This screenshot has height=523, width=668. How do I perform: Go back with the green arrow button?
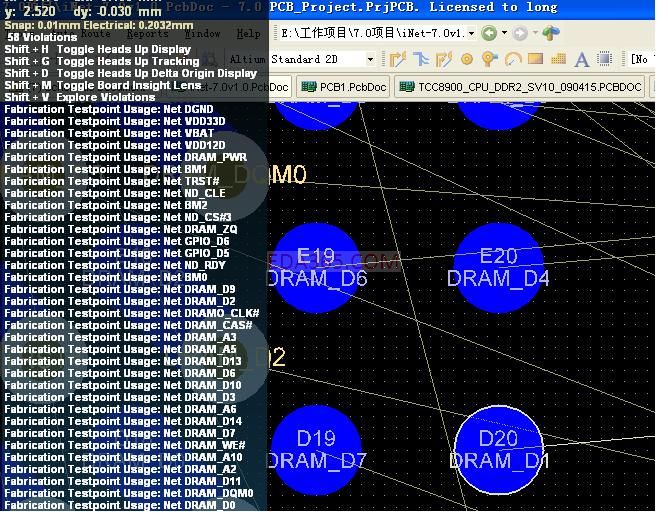(x=489, y=33)
